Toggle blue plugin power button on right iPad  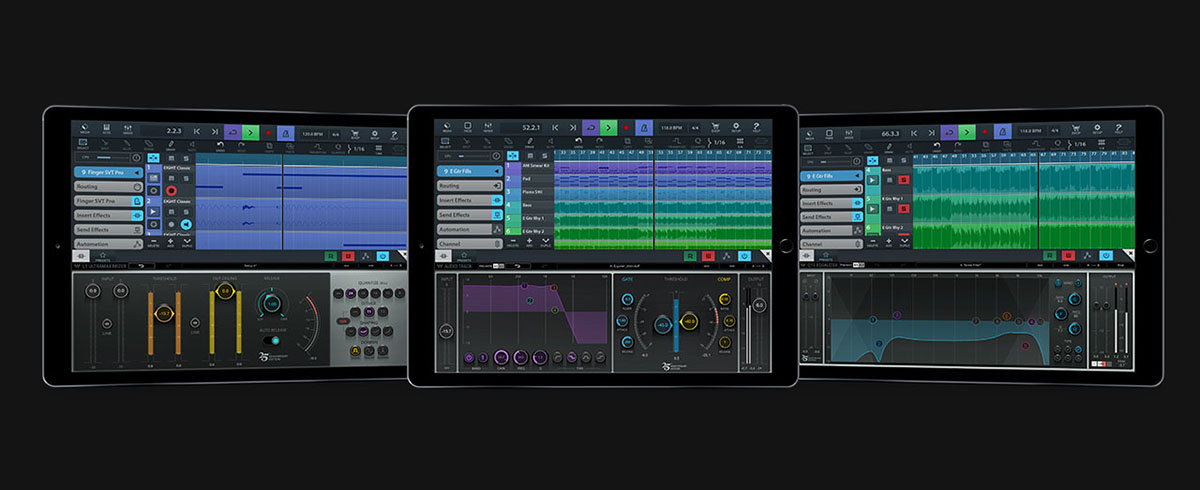(x=1106, y=255)
